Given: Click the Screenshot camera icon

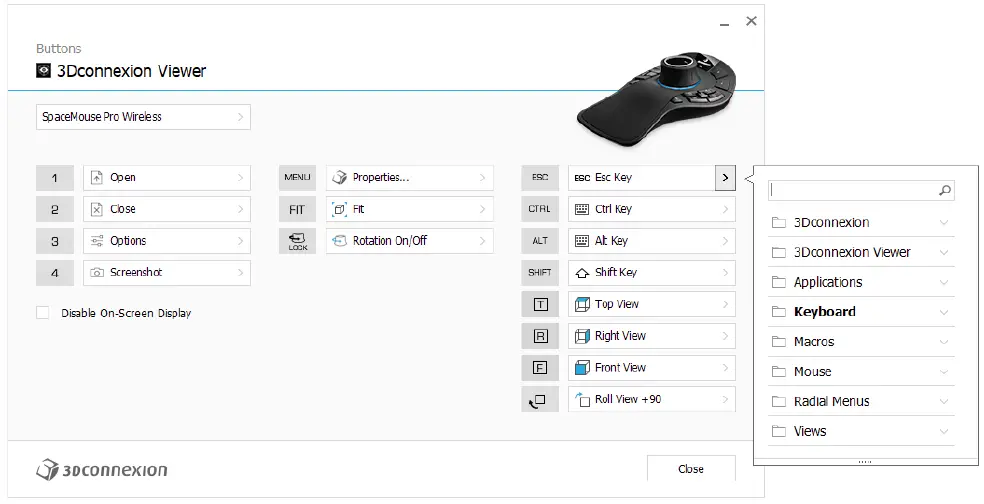Looking at the screenshot, I should (x=97, y=273).
